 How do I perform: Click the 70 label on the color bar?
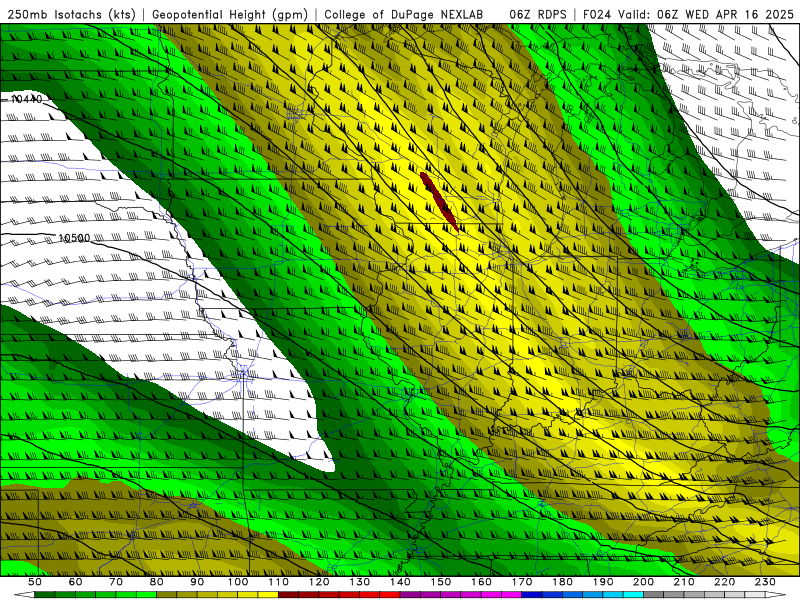coord(116,582)
